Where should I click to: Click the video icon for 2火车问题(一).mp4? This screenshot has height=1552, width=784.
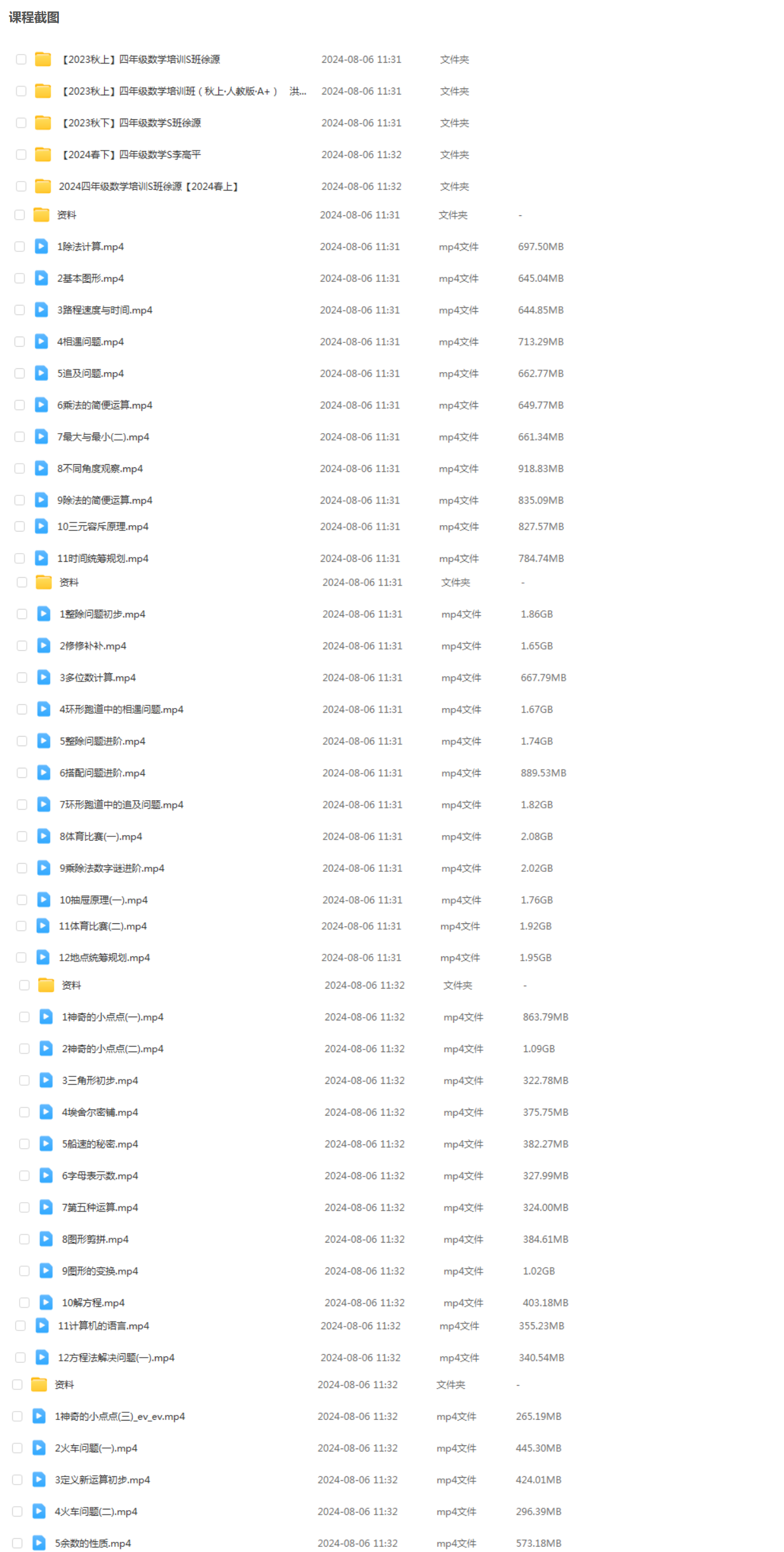[x=39, y=1448]
